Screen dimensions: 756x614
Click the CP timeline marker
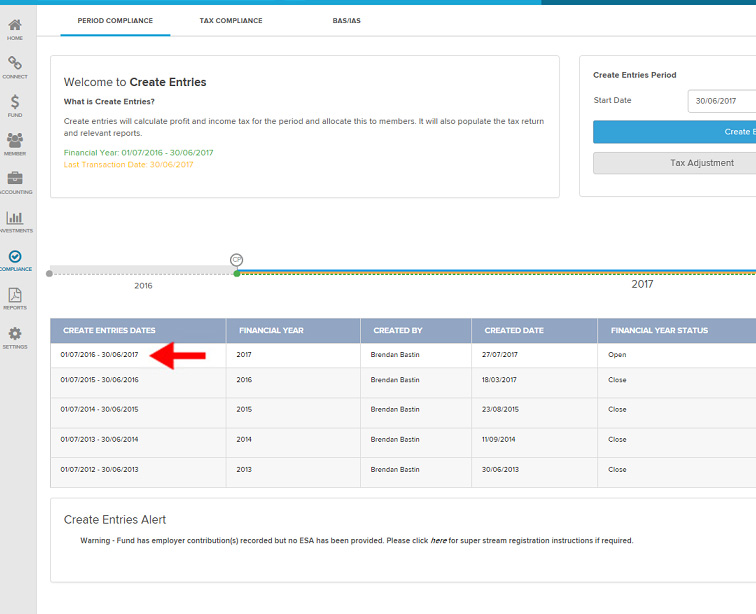(x=236, y=259)
